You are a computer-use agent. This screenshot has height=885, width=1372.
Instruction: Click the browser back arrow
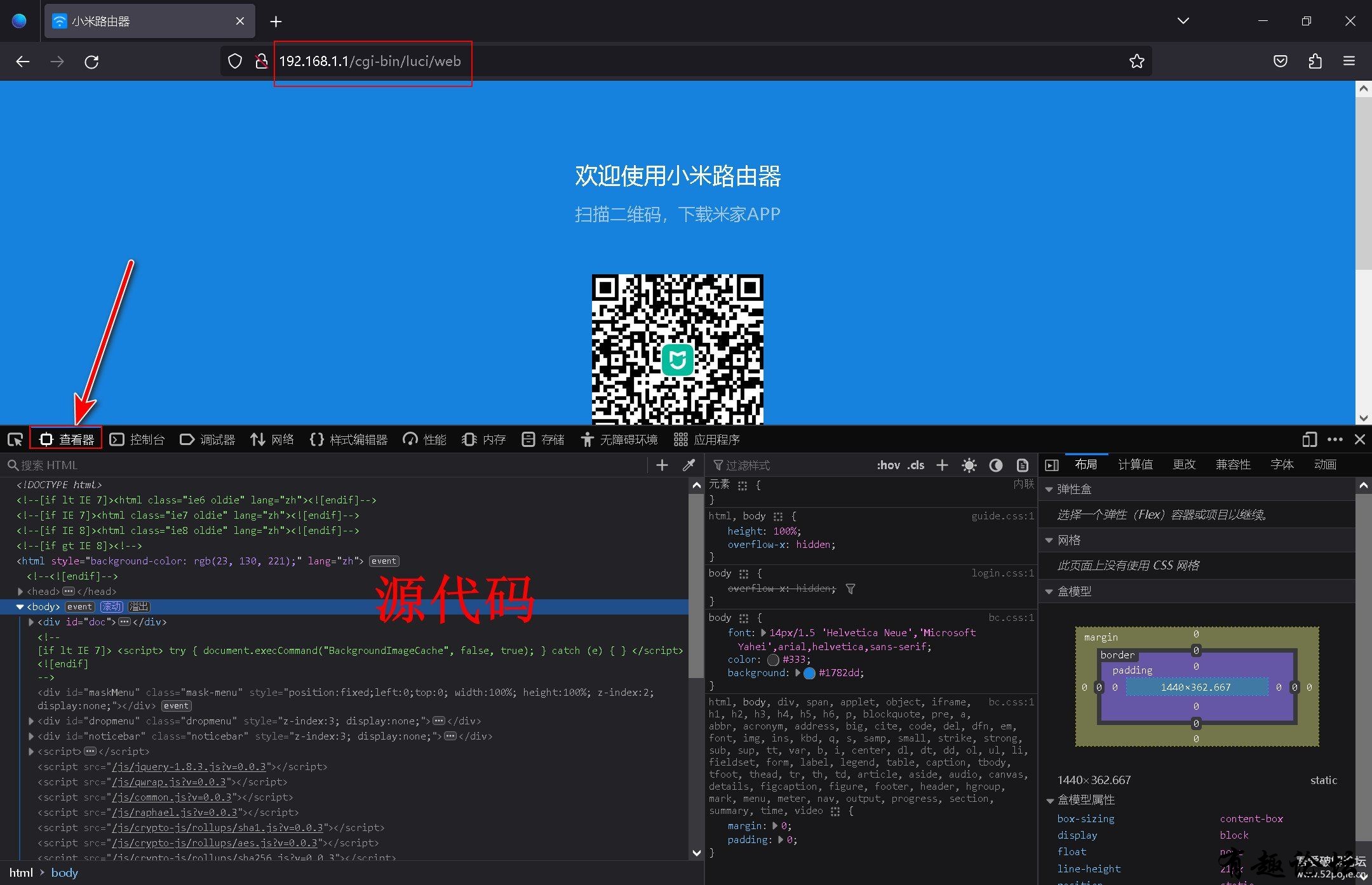pyautogui.click(x=23, y=62)
